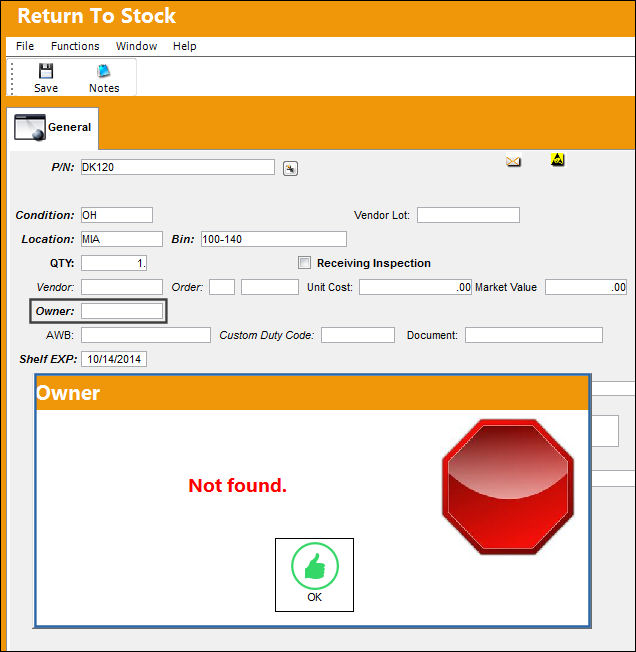
Task: Click the Vendor Lot input field
Action: point(468,215)
